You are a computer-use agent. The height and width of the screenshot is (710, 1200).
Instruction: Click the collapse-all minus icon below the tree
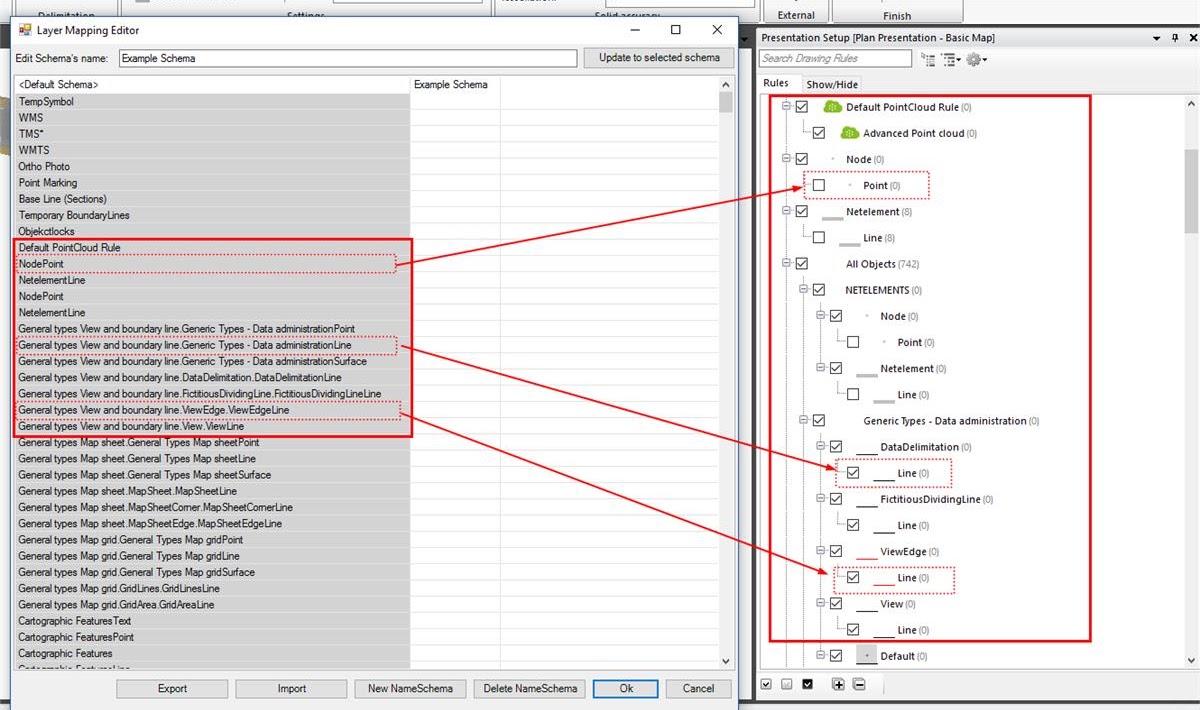[859, 684]
